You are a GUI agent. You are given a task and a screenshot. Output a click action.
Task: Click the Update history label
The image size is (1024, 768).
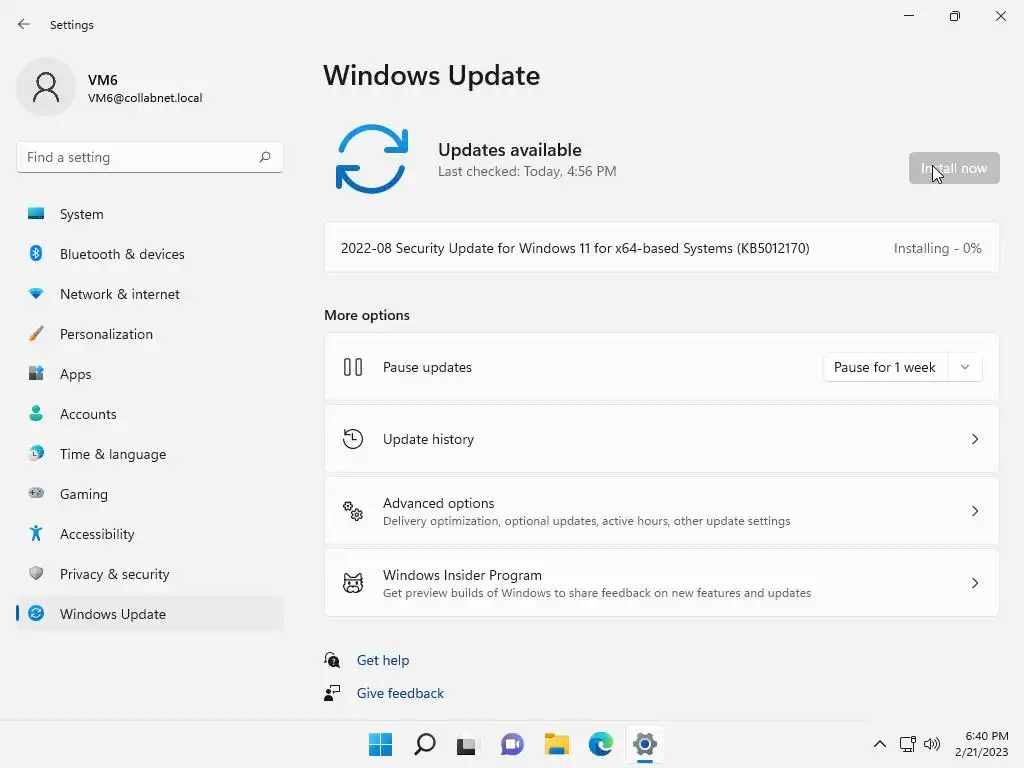(x=428, y=439)
